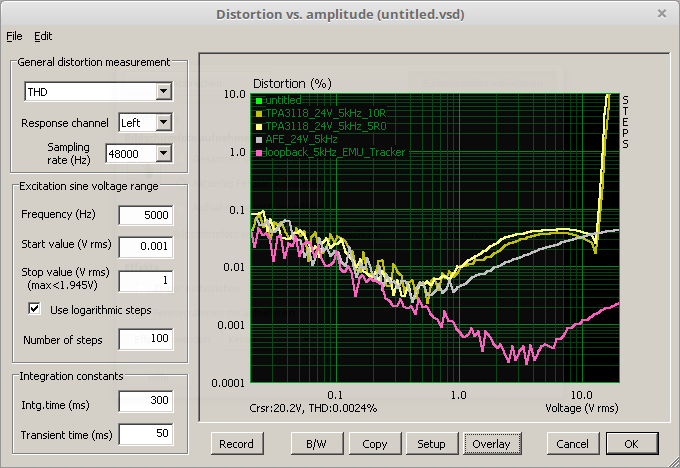The width and height of the screenshot is (680, 468).
Task: Click the Copy button
Action: pyautogui.click(x=375, y=443)
